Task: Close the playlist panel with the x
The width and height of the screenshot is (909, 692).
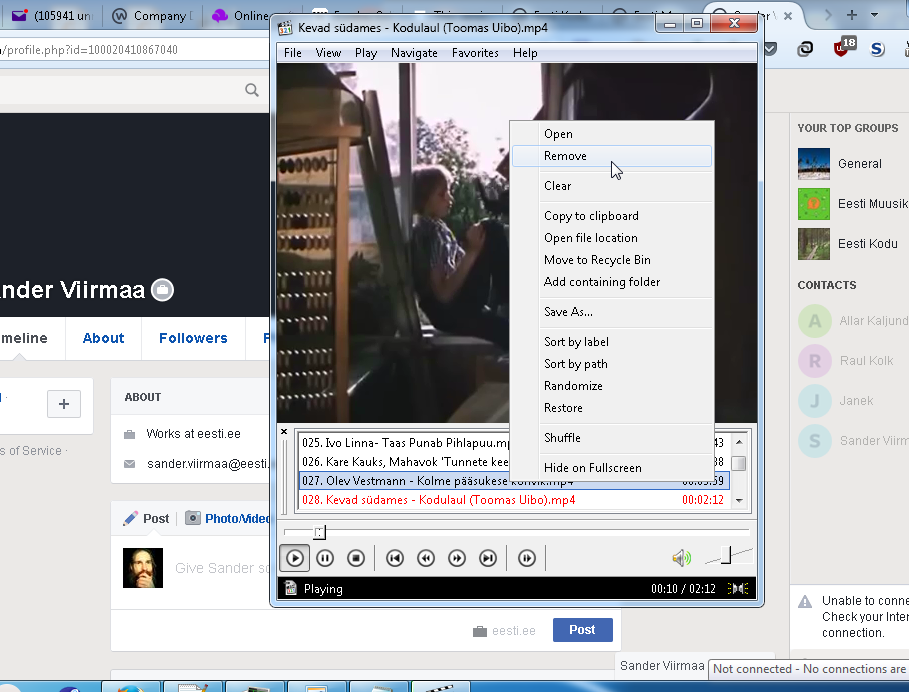Action: (284, 432)
